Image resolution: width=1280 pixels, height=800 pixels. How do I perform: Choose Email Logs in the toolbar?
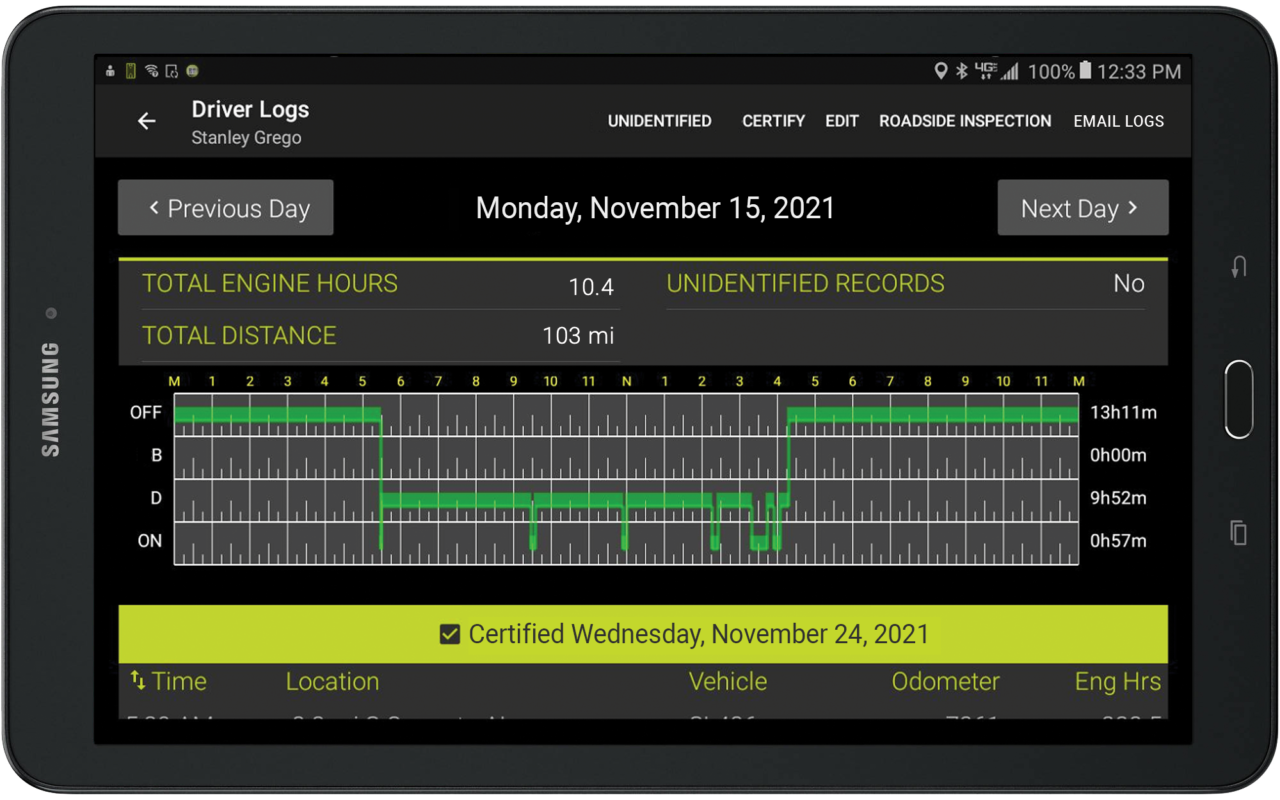[x=1118, y=121]
